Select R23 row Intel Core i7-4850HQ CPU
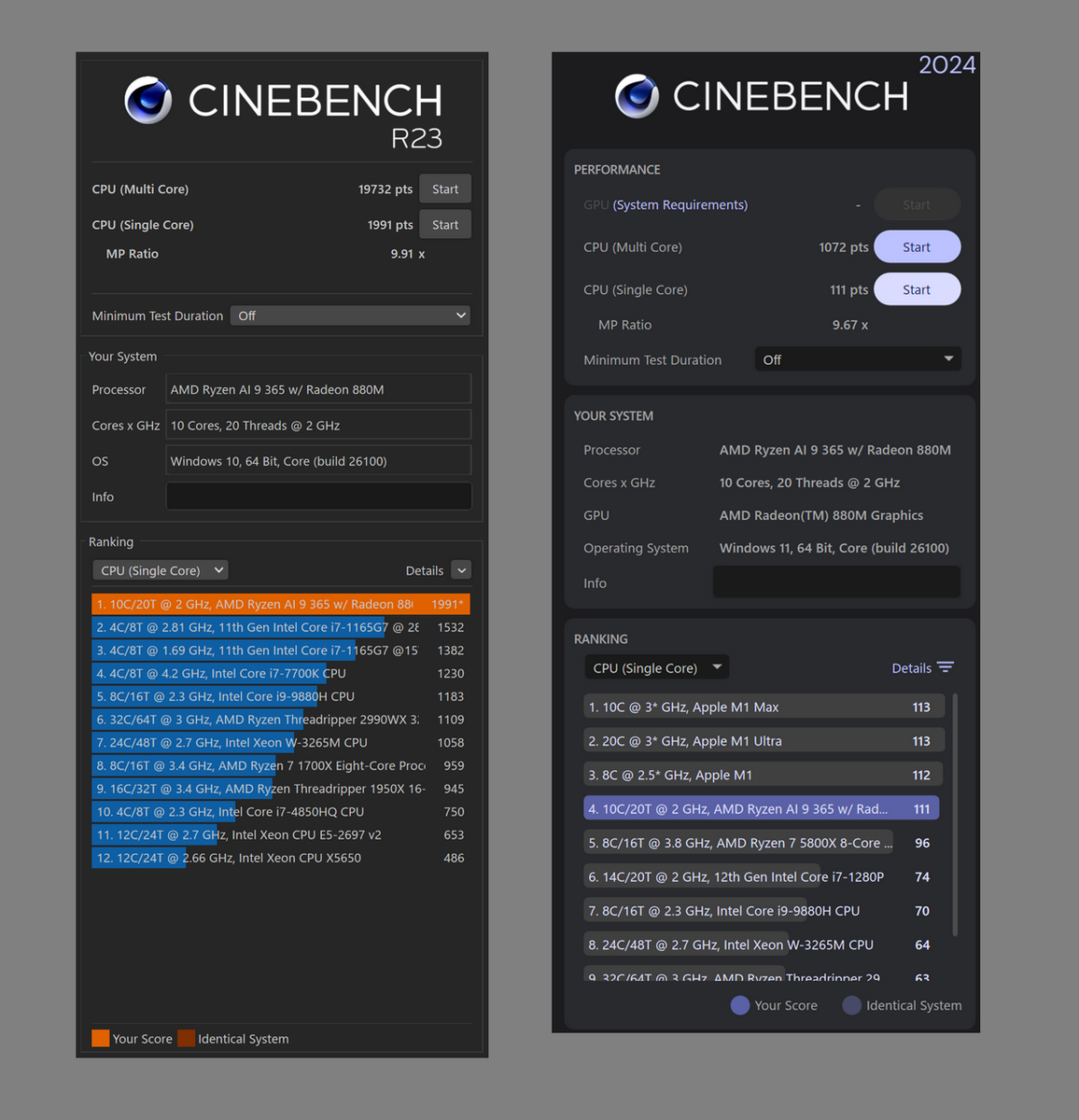Screen dimensions: 1079x1120 (280, 812)
